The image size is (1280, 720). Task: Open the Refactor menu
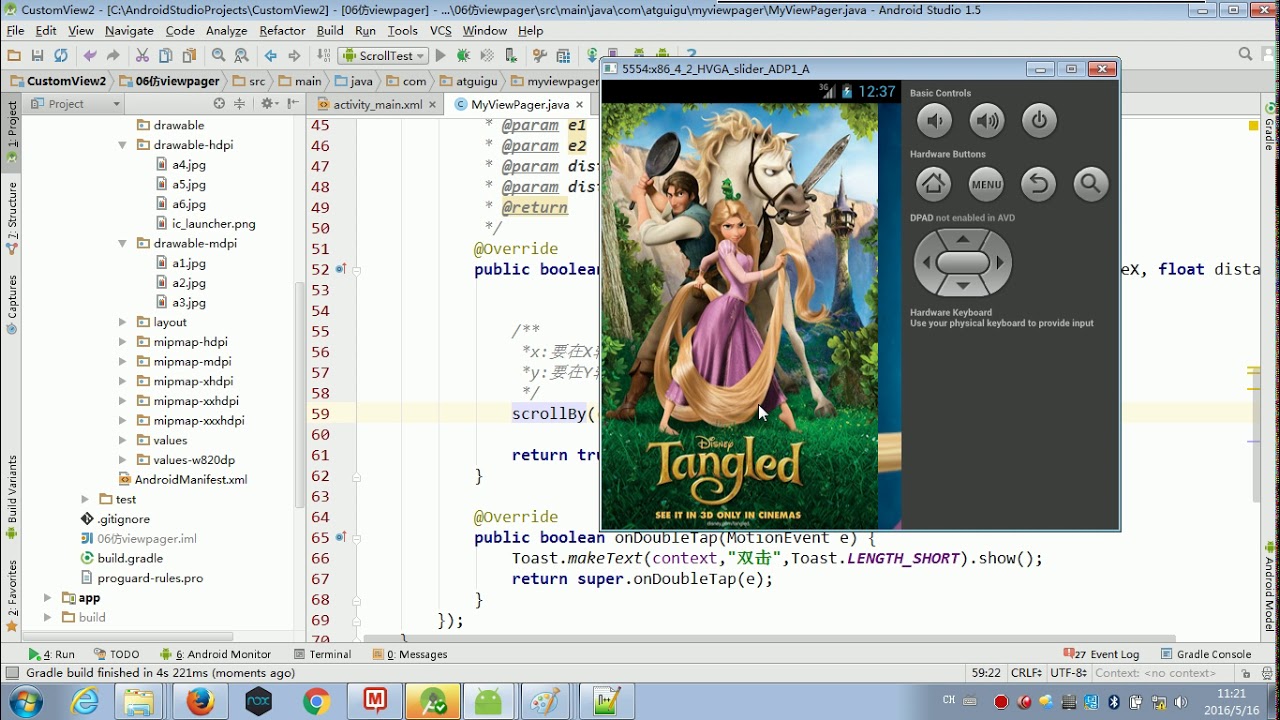pyautogui.click(x=282, y=31)
